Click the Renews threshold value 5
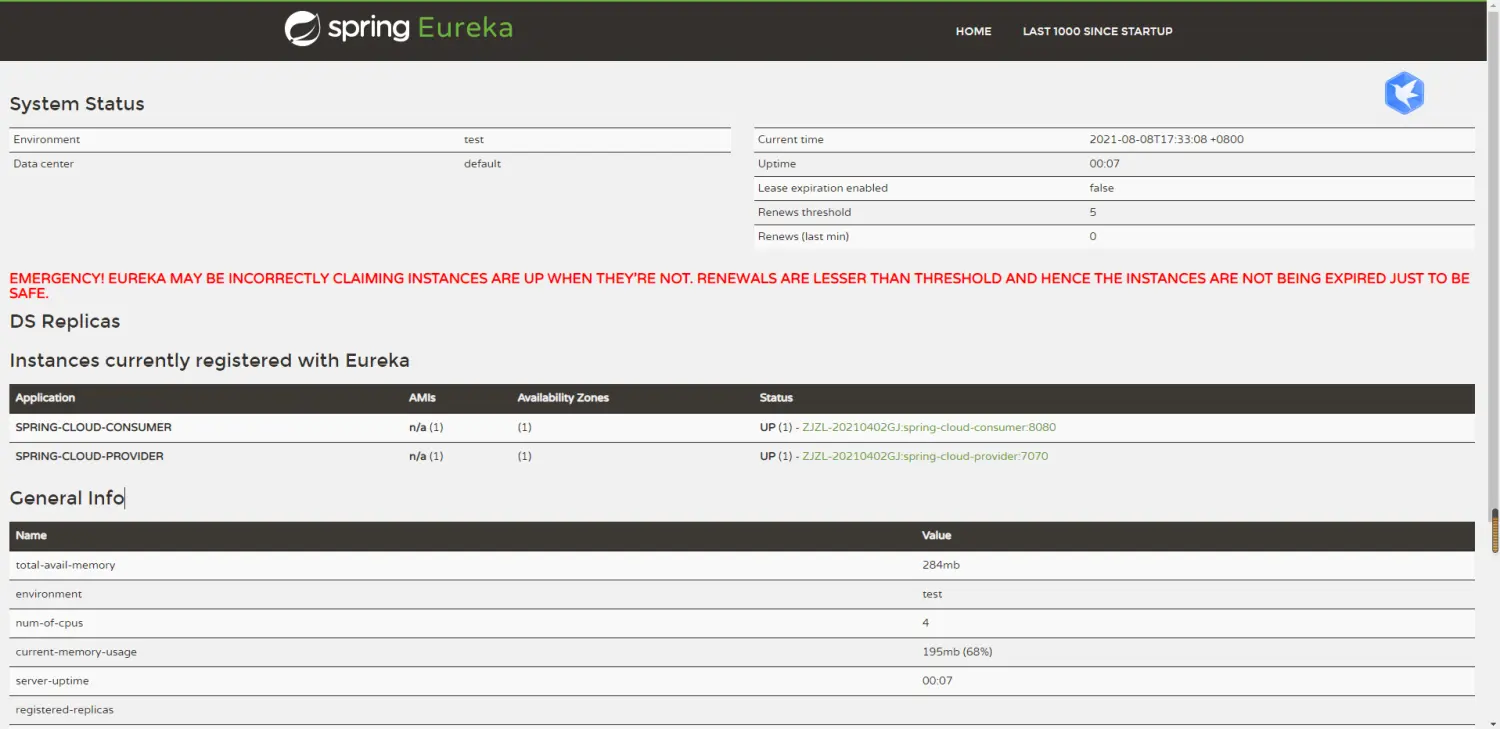 1093,212
